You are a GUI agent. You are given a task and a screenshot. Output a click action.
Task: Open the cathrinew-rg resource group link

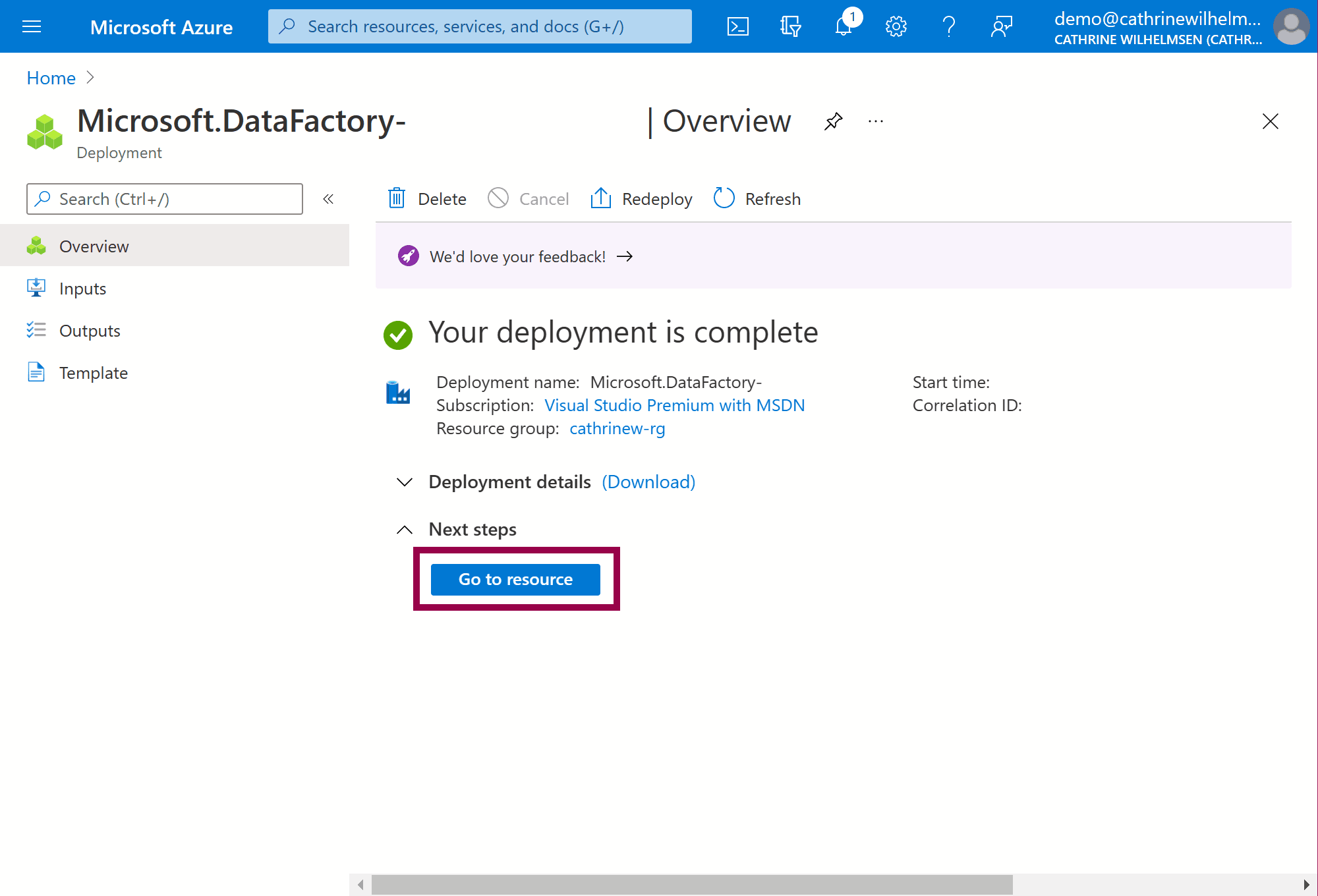(x=617, y=428)
